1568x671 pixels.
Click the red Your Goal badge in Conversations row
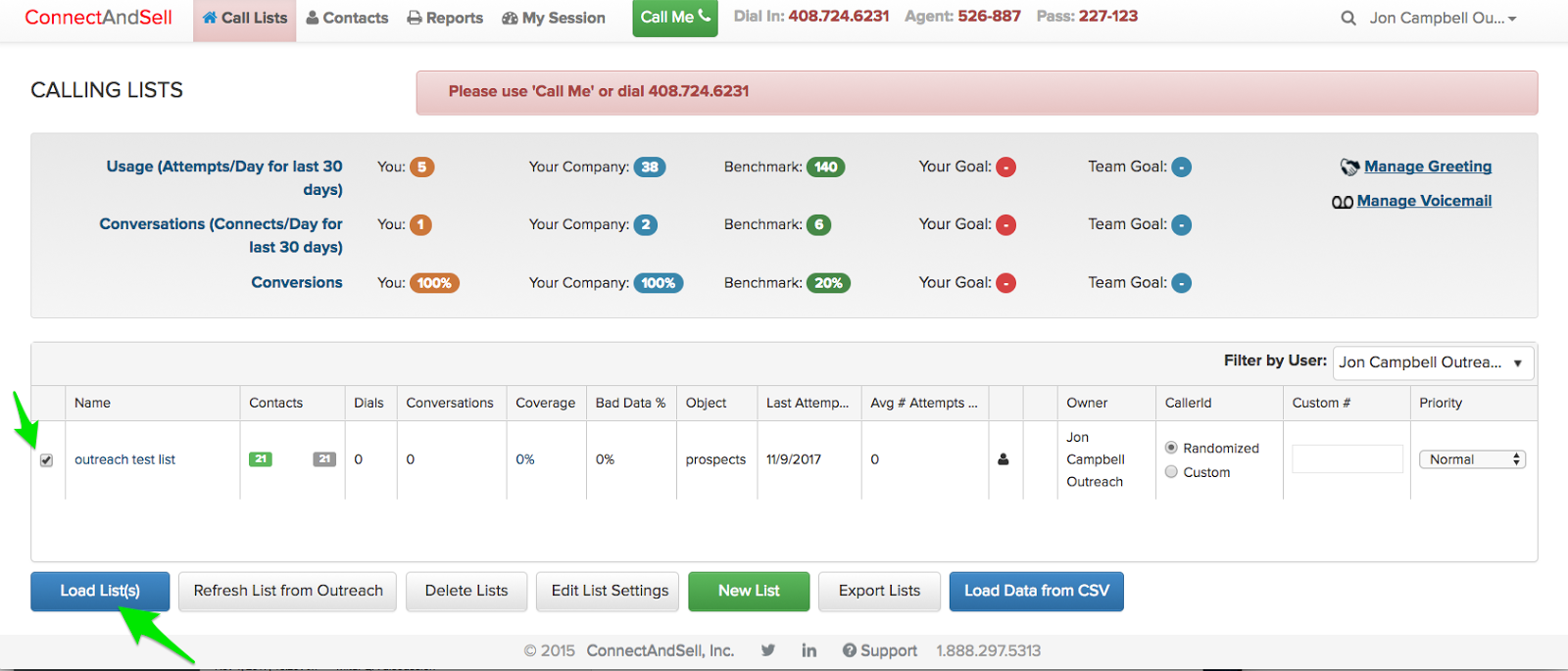coord(1005,225)
